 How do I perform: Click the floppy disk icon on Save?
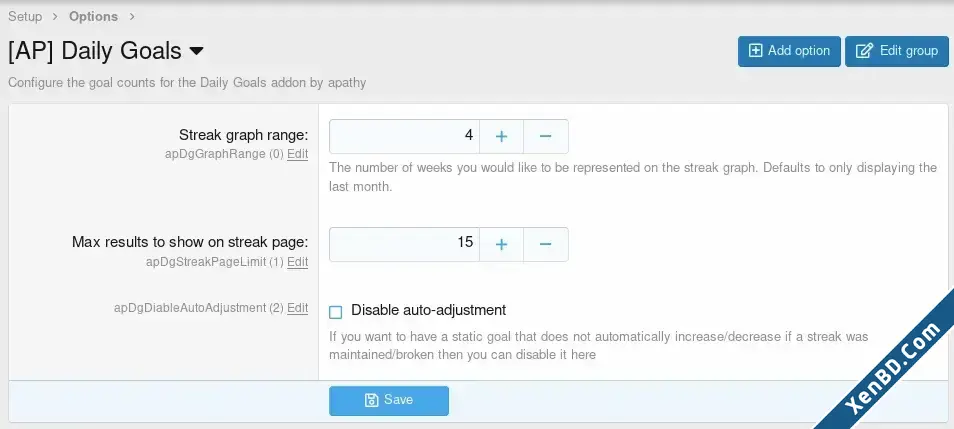371,400
